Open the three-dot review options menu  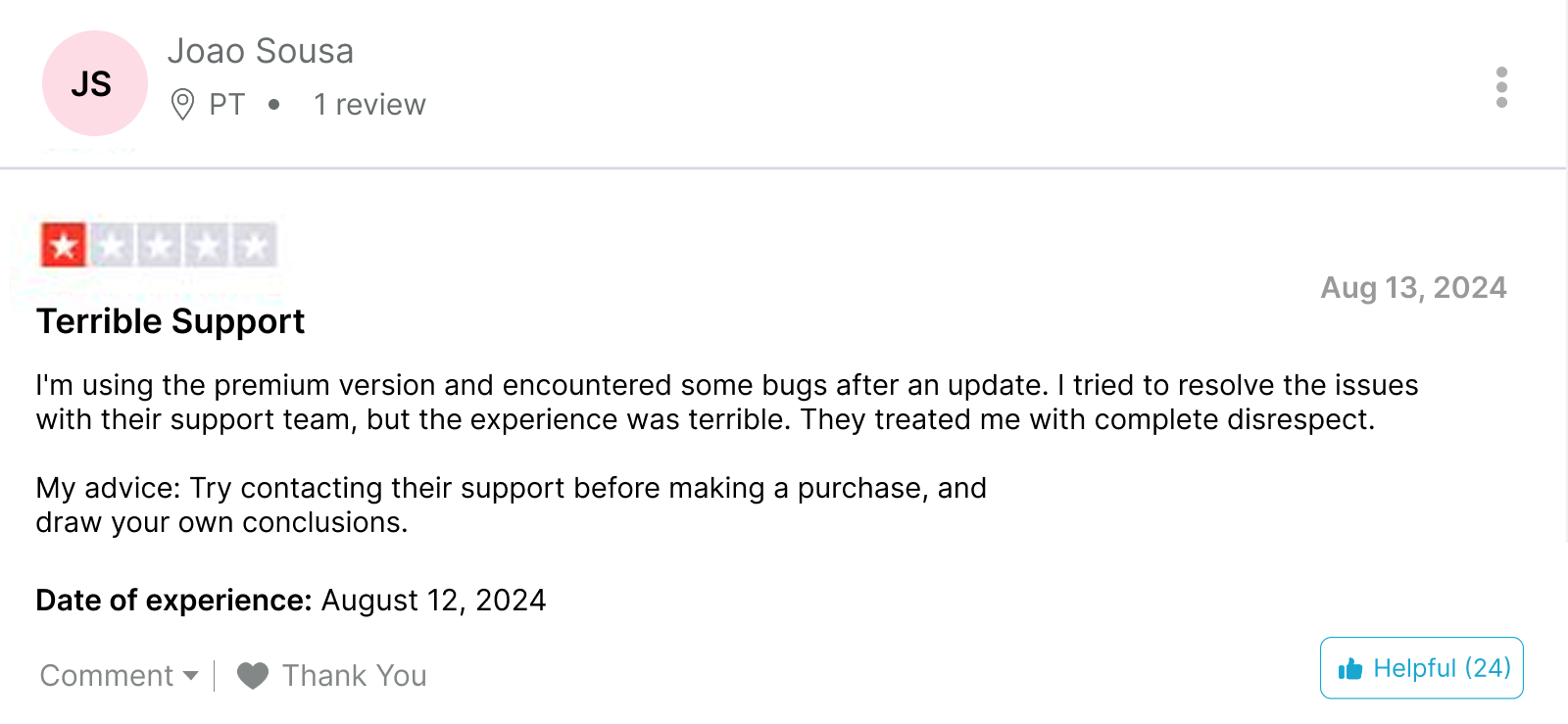[x=1501, y=87]
